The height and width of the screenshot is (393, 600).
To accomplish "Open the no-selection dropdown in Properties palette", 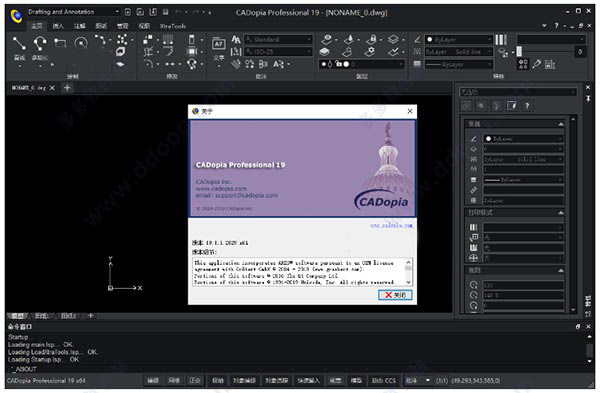I will 518,92.
